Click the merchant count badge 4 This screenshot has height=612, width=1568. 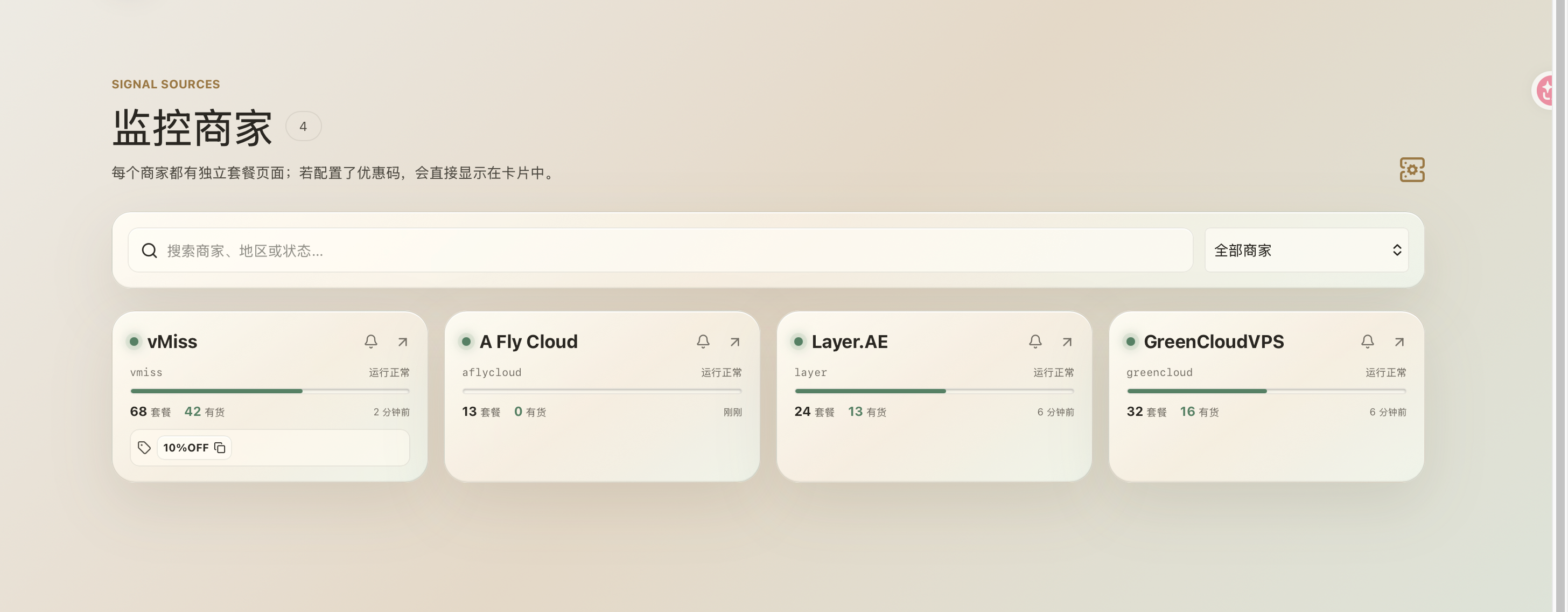303,126
